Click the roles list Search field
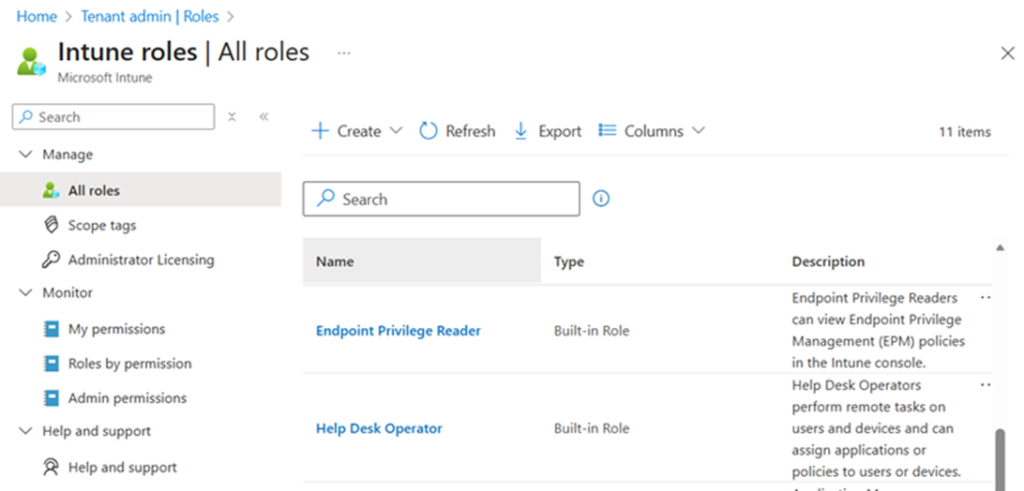The image size is (1024, 491). [x=441, y=199]
